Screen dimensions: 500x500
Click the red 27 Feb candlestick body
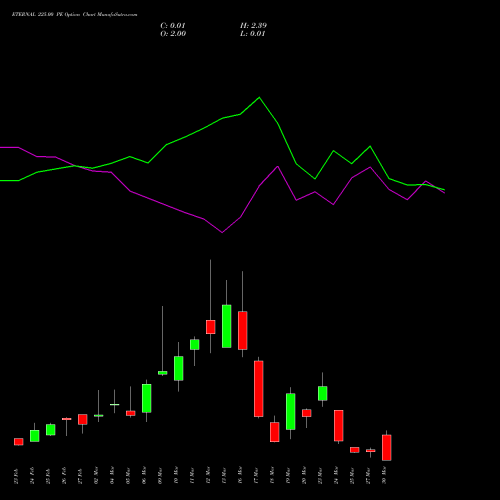point(83,419)
